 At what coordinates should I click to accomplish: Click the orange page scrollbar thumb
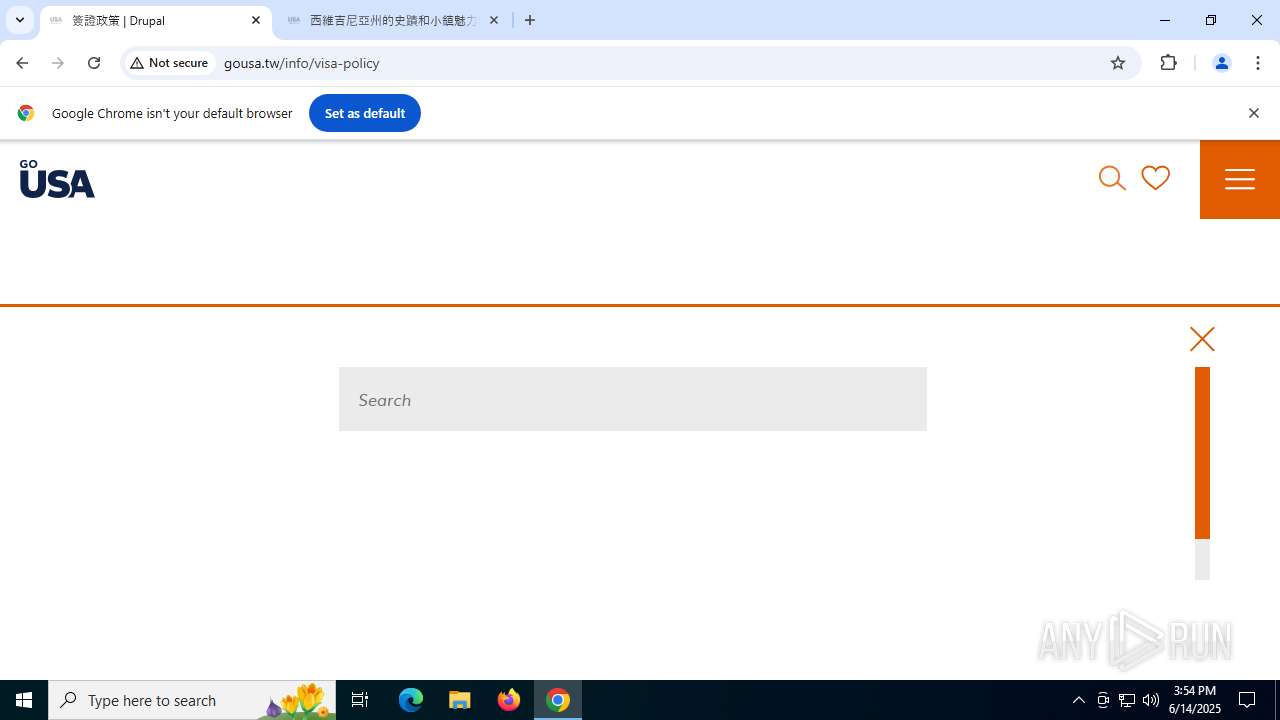pos(1202,453)
